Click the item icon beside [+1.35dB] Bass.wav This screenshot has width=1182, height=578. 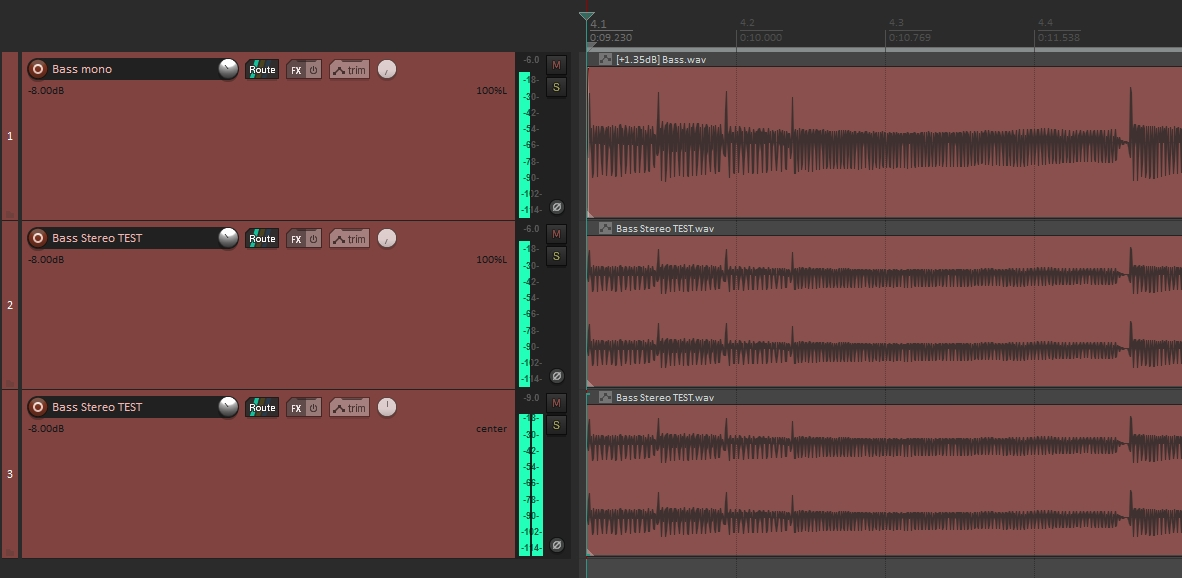pyautogui.click(x=605, y=59)
